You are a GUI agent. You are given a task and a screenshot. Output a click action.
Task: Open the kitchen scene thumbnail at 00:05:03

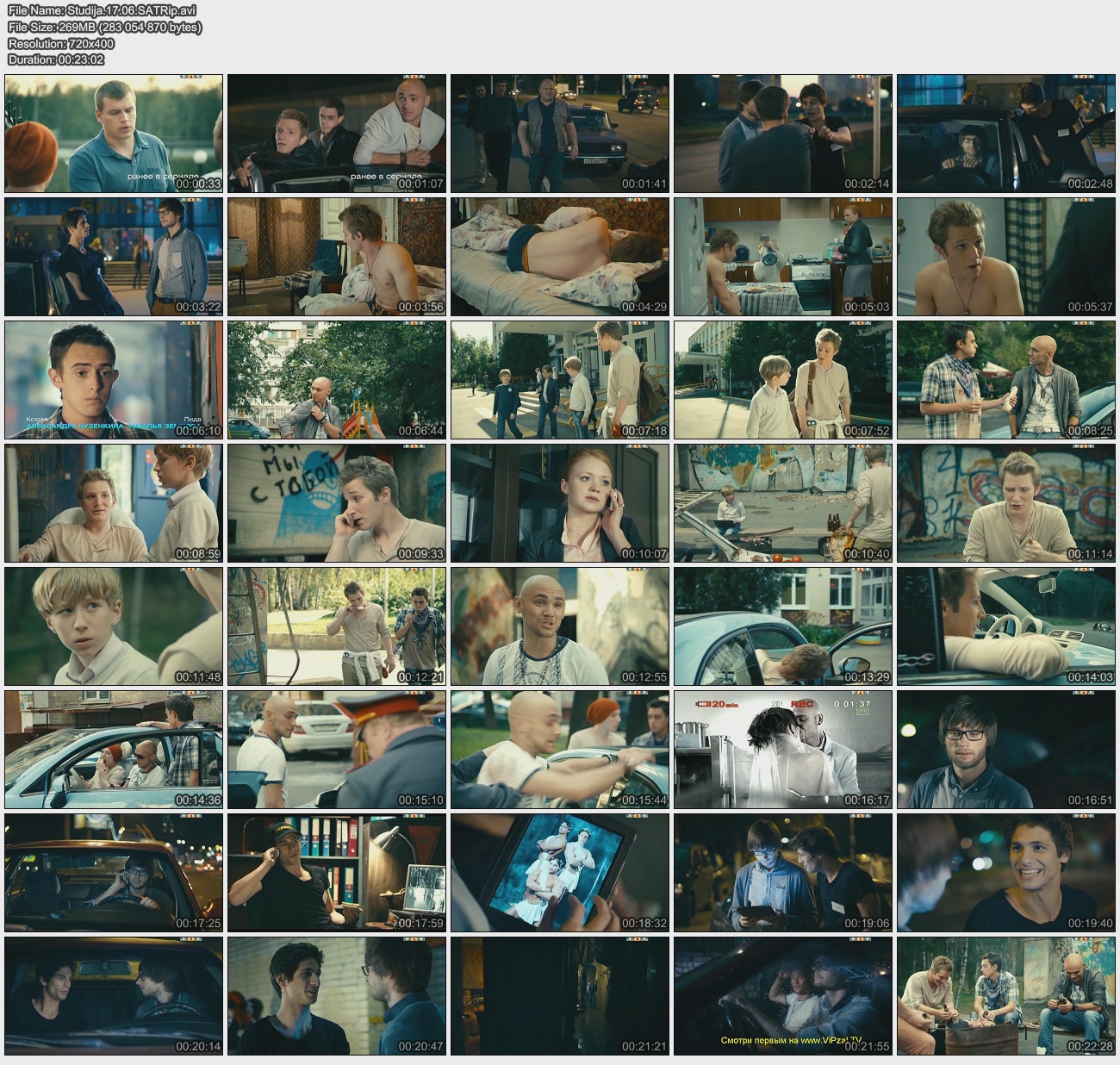click(x=782, y=257)
